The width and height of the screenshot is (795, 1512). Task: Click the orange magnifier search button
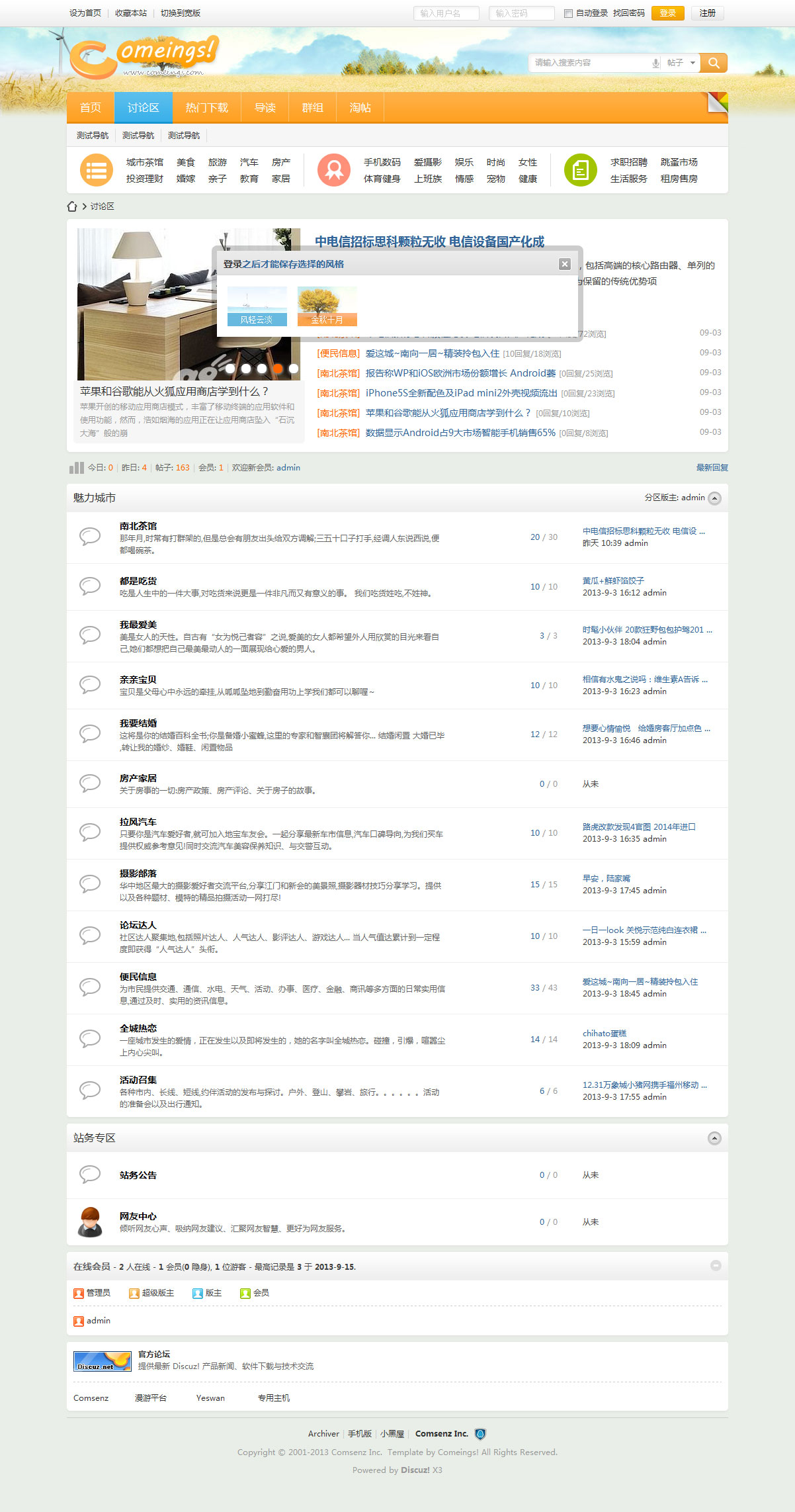(x=714, y=63)
